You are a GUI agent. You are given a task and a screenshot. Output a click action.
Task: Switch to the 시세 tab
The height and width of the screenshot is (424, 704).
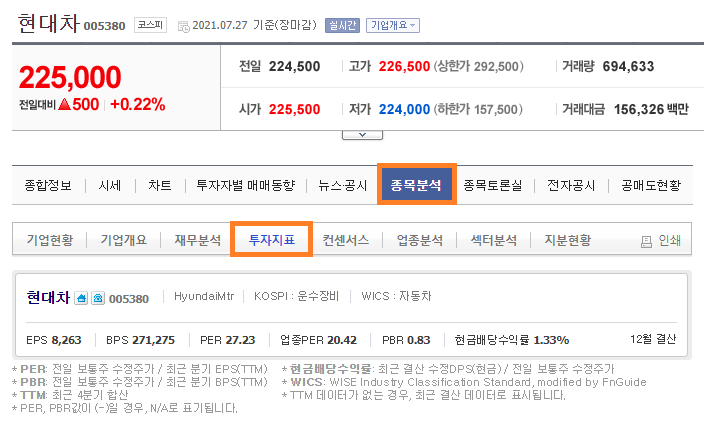point(110,185)
